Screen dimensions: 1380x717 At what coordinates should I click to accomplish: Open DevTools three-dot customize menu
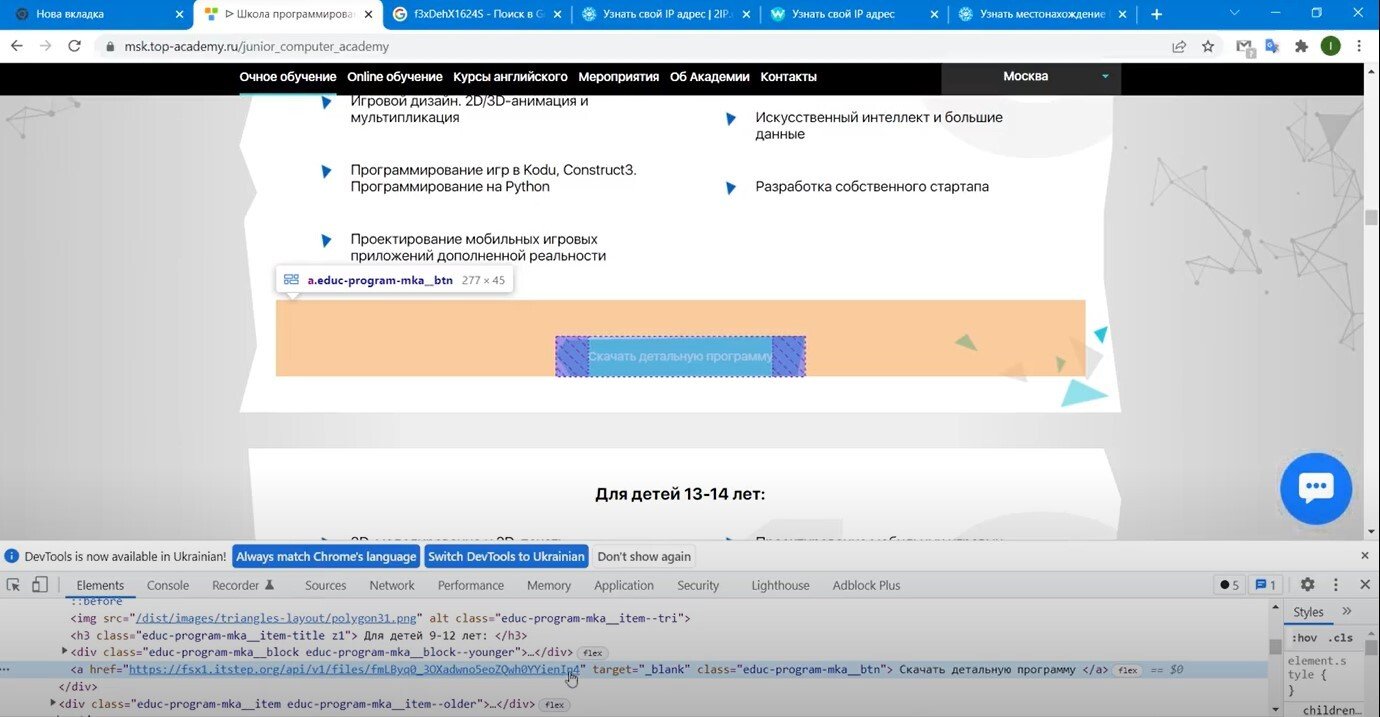click(1336, 585)
